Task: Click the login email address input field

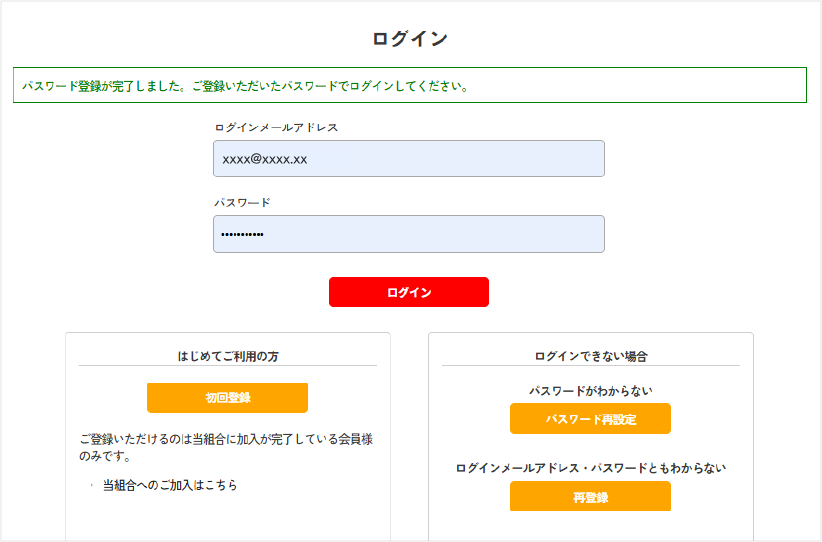Action: [x=408, y=159]
